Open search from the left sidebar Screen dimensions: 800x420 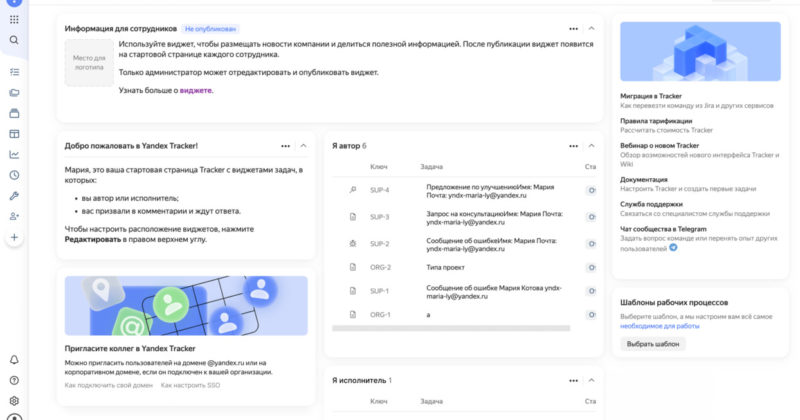coord(14,40)
